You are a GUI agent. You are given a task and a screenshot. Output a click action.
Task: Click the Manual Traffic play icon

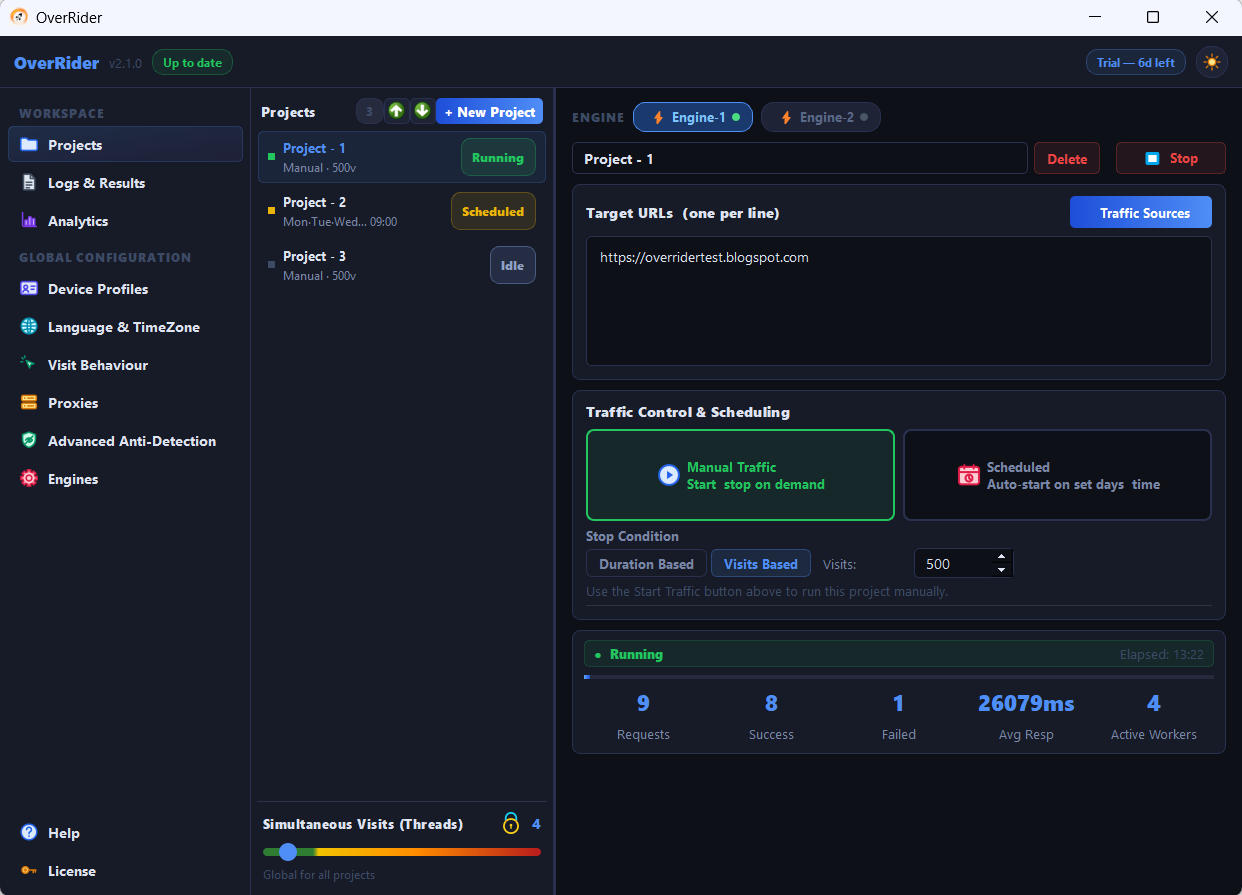[669, 475]
